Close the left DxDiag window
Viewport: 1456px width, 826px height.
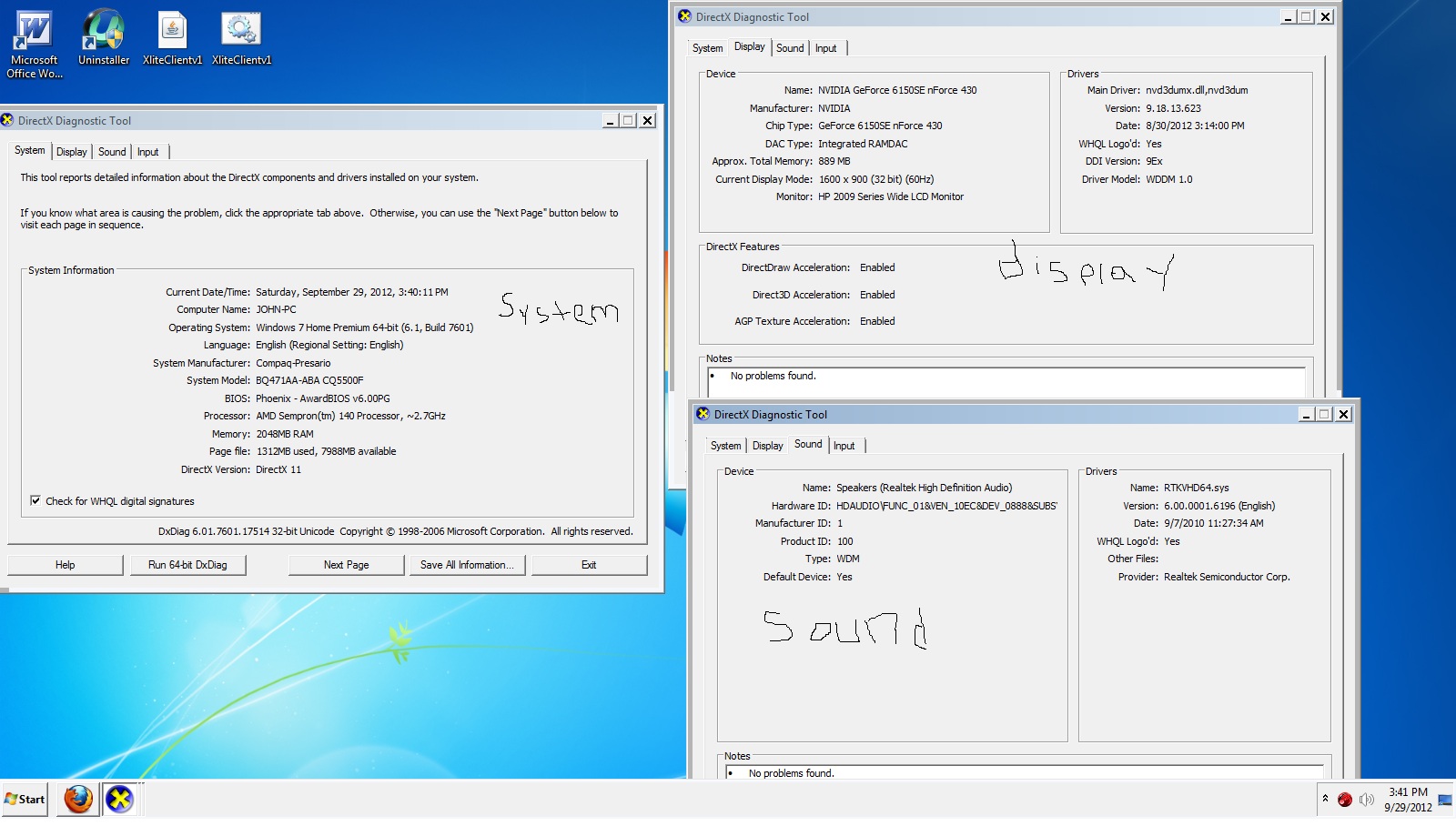[x=647, y=120]
